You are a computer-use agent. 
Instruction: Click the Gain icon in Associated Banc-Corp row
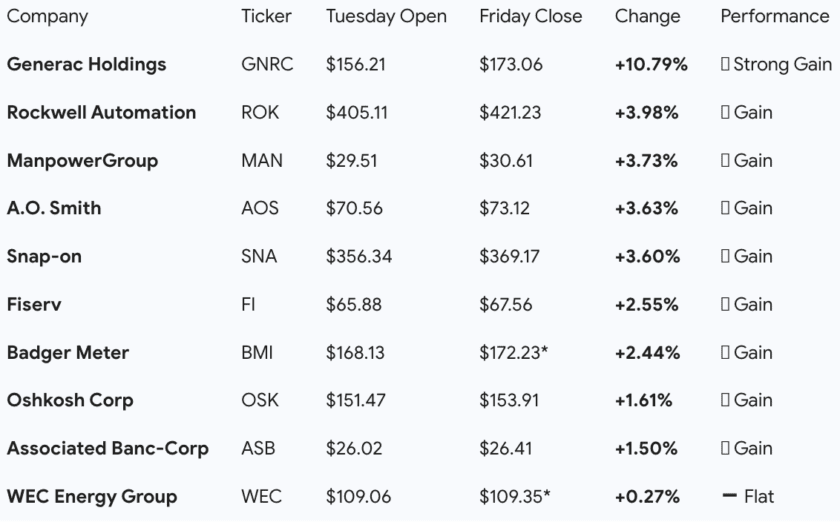coord(725,449)
